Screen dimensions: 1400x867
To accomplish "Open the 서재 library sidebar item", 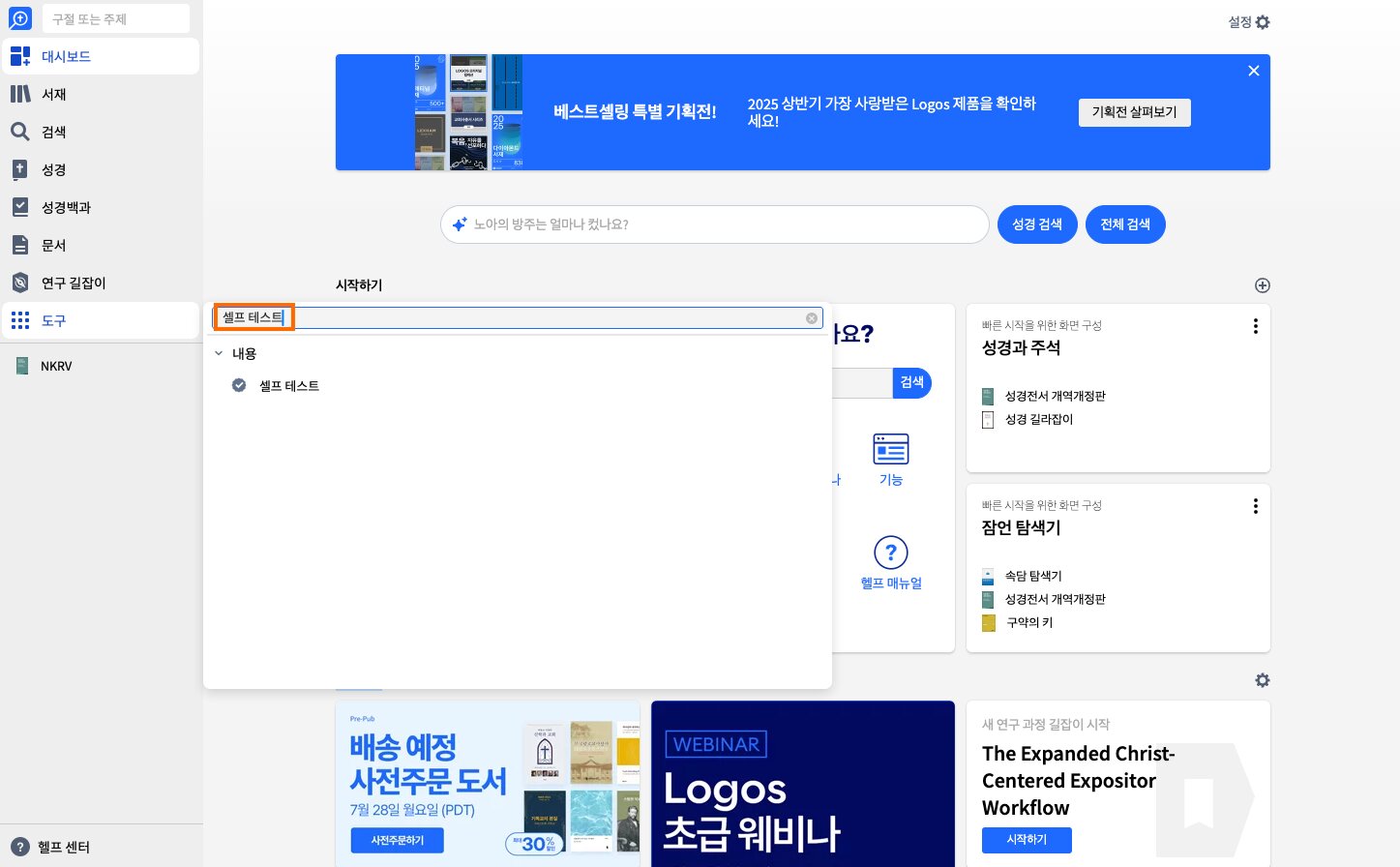I will [101, 94].
